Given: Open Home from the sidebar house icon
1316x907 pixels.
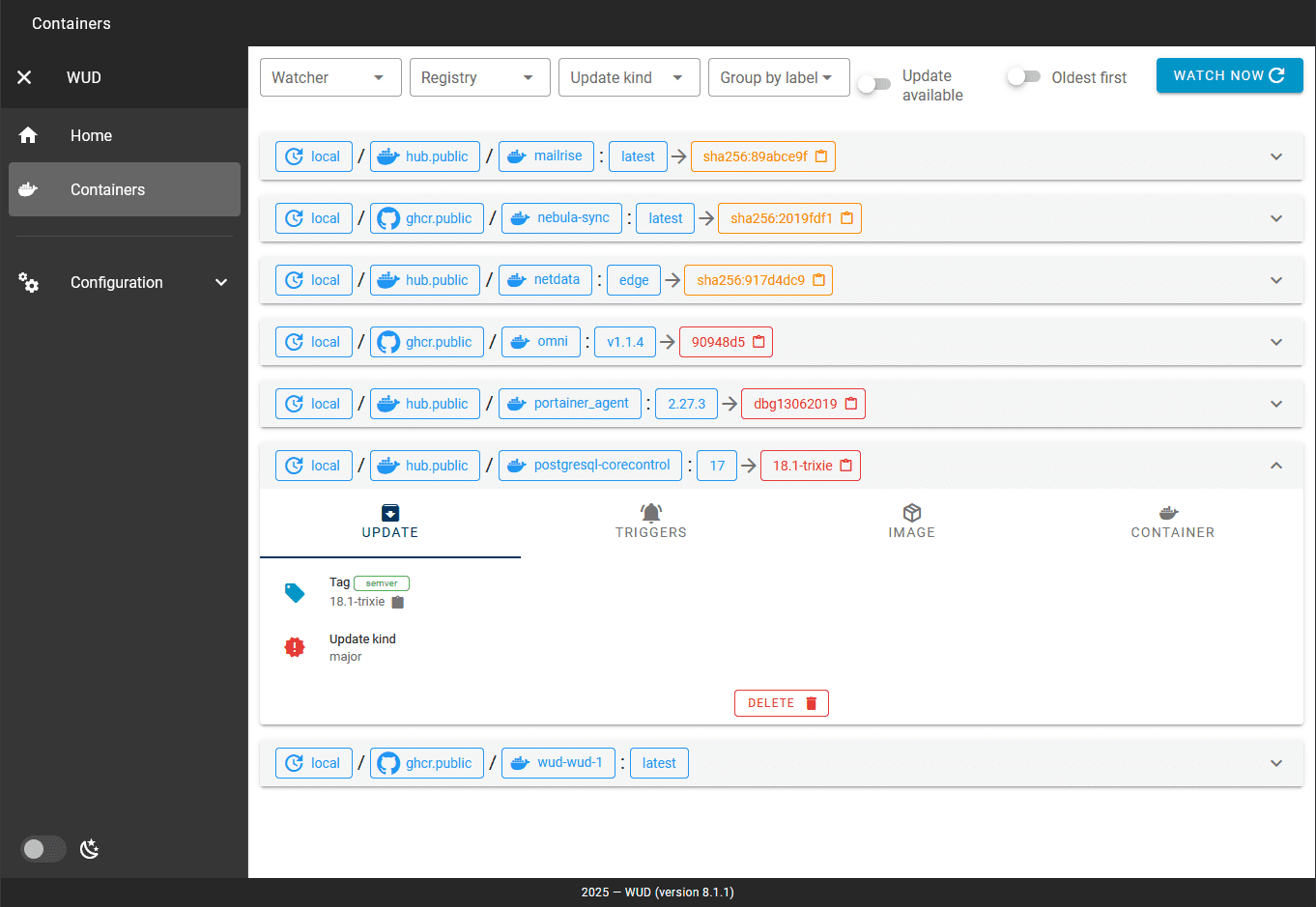Looking at the screenshot, I should (28, 135).
